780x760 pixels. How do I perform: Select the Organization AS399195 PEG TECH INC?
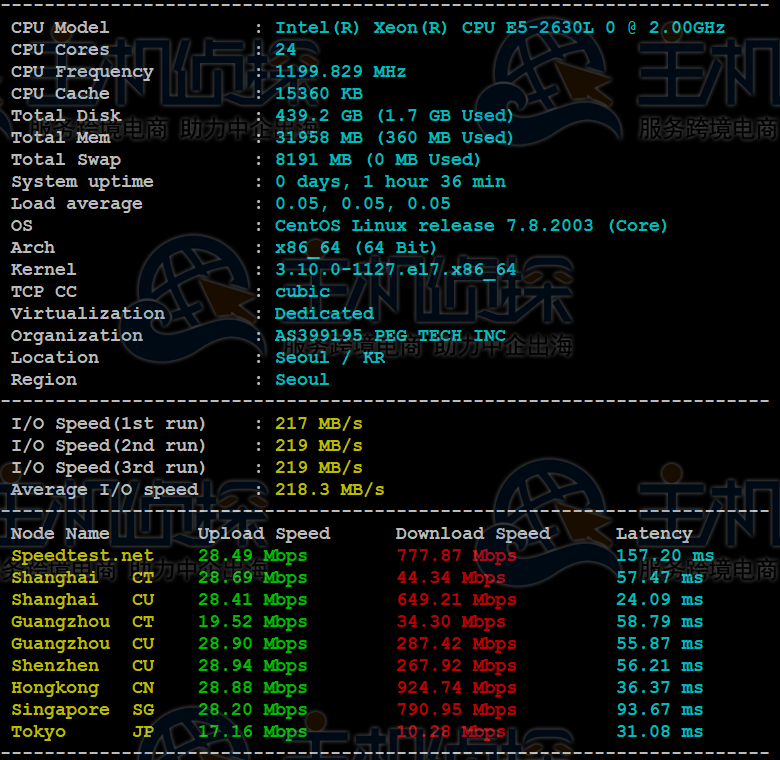pyautogui.click(x=390, y=336)
